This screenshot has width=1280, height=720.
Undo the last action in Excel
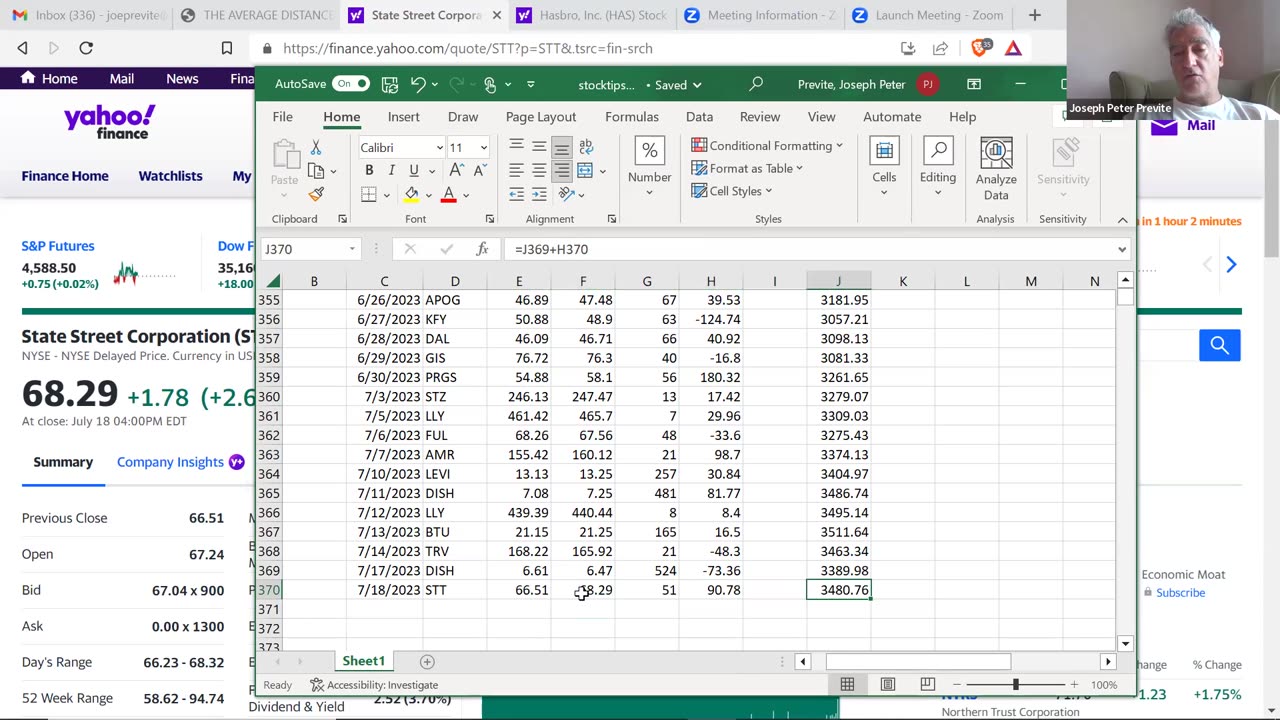418,84
